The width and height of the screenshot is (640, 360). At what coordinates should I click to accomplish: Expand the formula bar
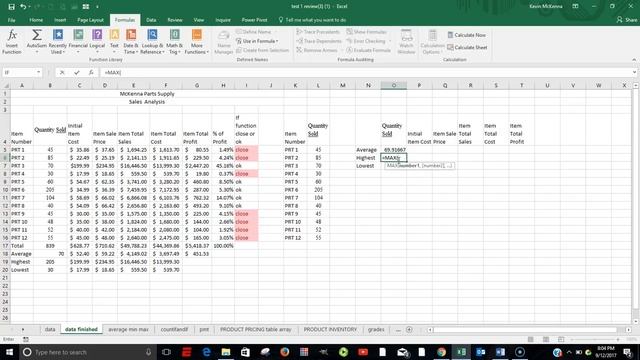634,73
